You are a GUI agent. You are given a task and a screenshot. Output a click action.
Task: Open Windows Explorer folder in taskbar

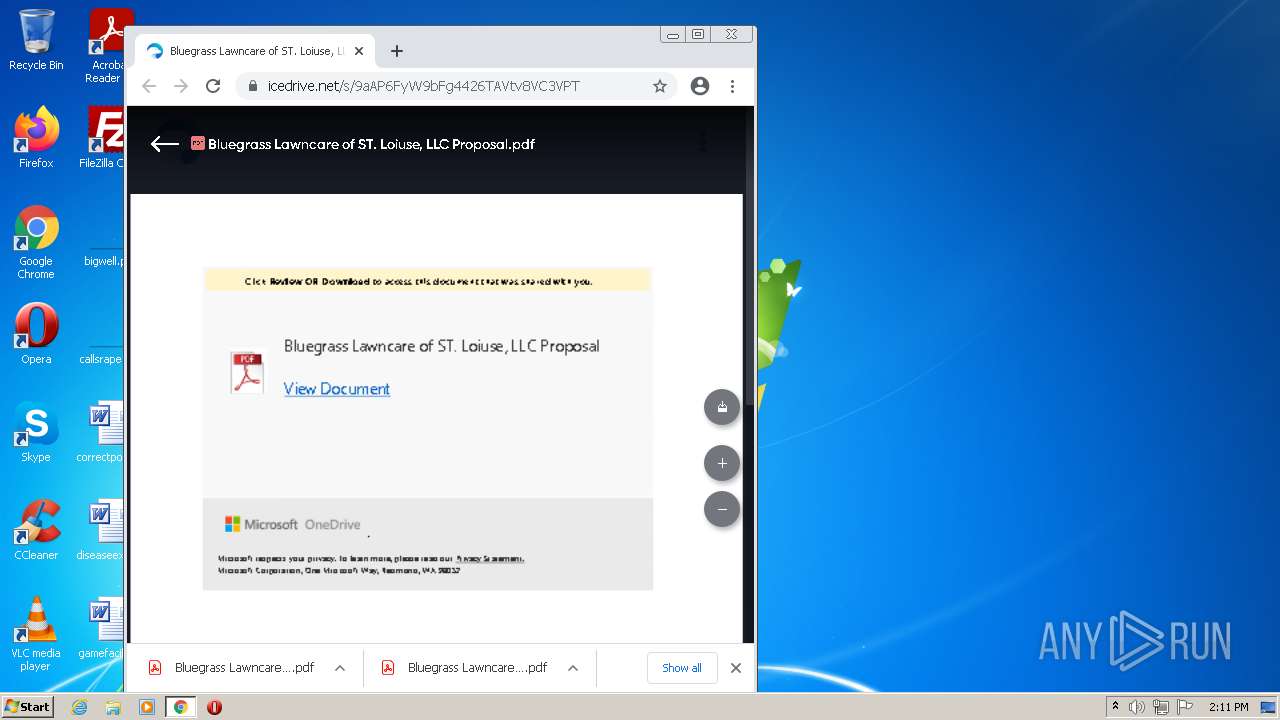pyautogui.click(x=113, y=707)
